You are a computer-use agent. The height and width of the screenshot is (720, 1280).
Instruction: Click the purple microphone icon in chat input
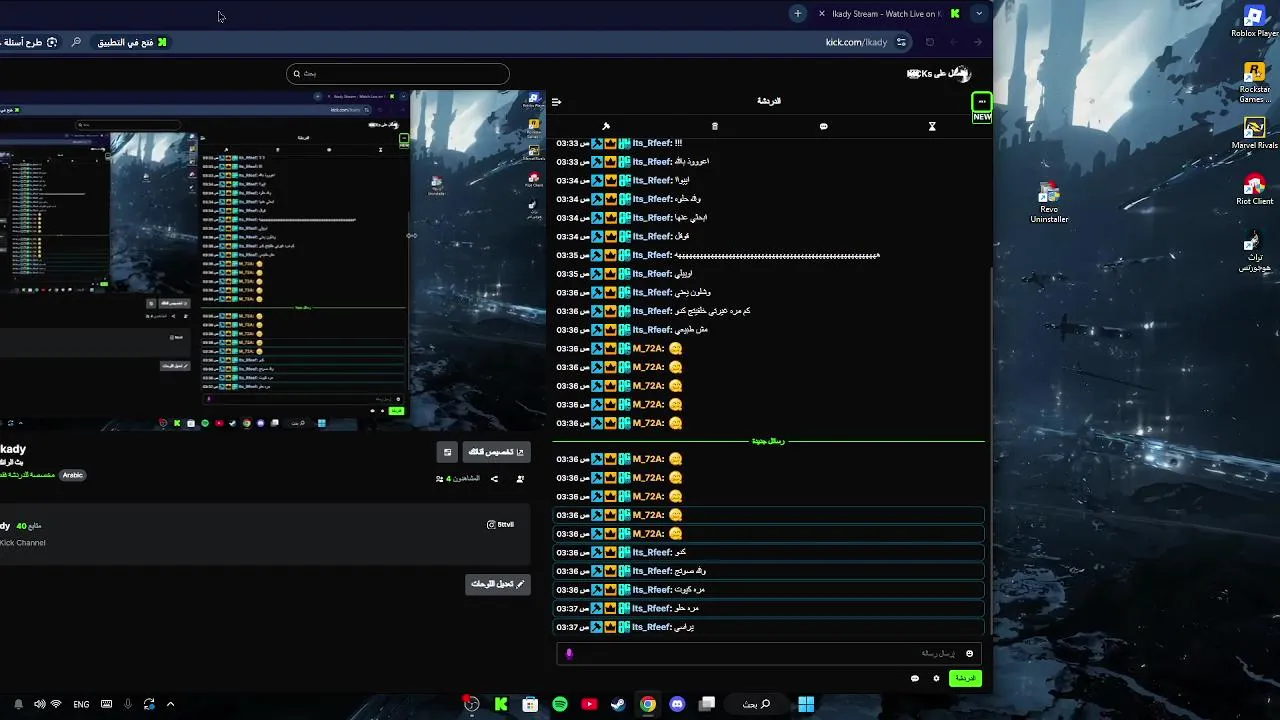point(569,653)
